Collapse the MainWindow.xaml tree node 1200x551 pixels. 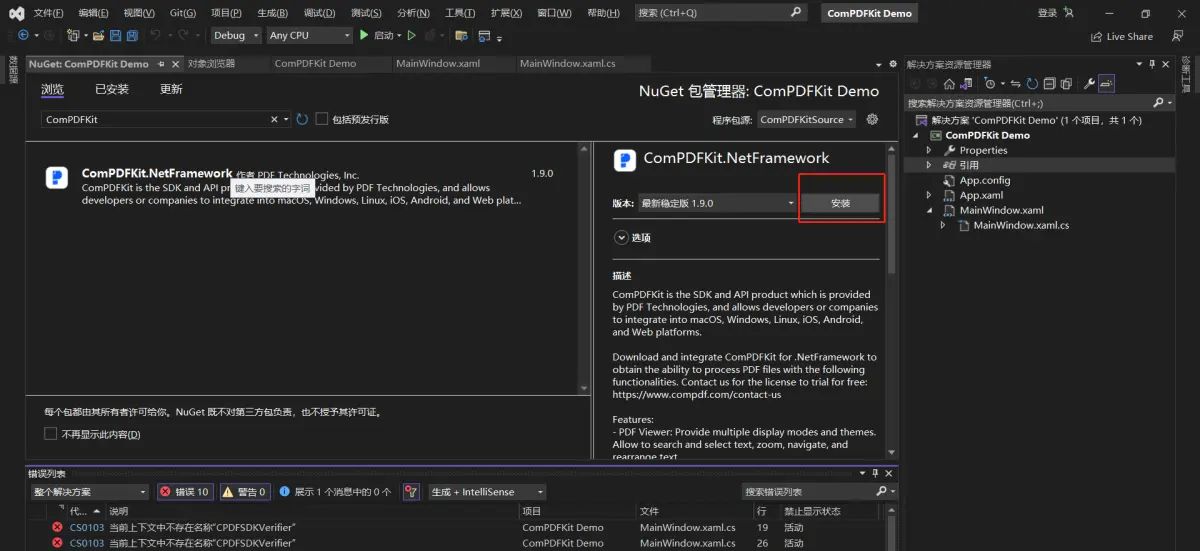coord(929,210)
